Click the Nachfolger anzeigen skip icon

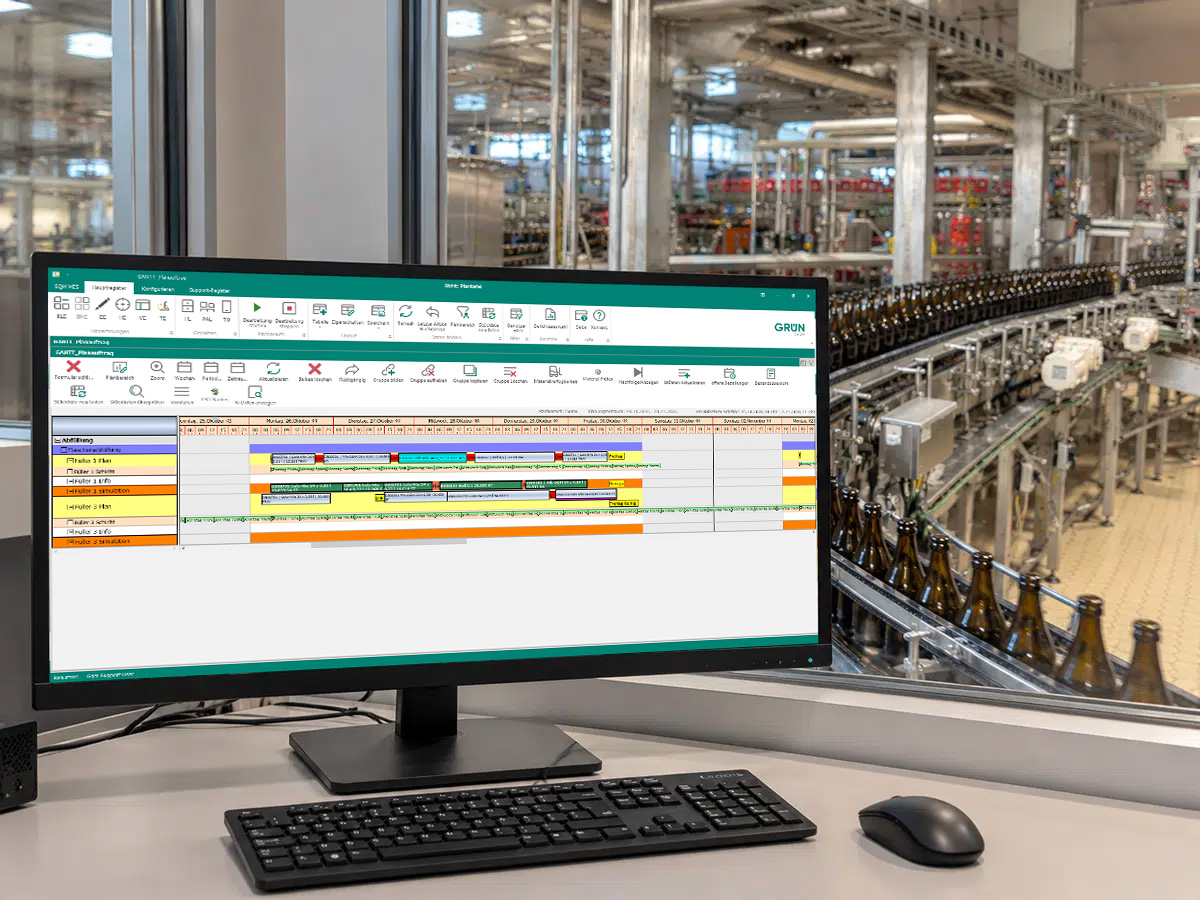(638, 372)
